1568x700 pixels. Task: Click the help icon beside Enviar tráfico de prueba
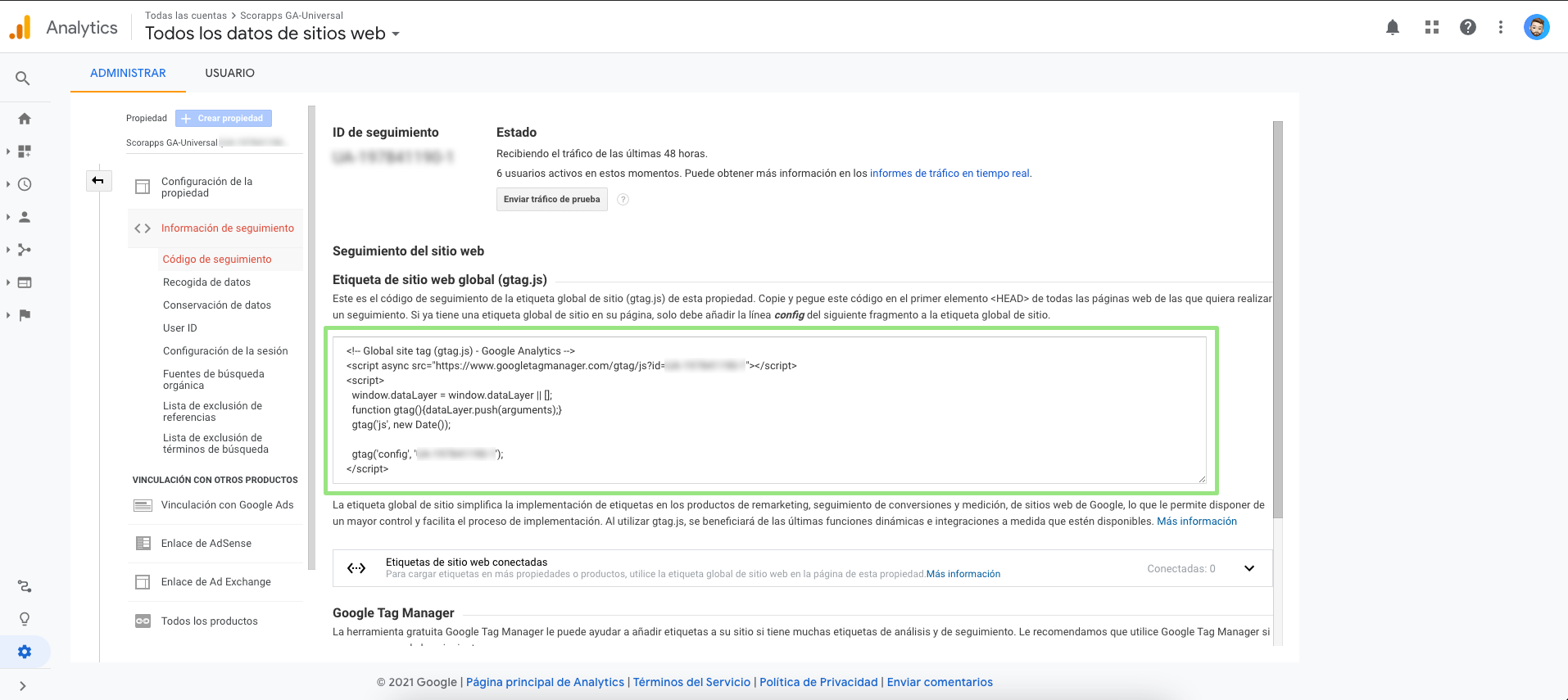623,200
